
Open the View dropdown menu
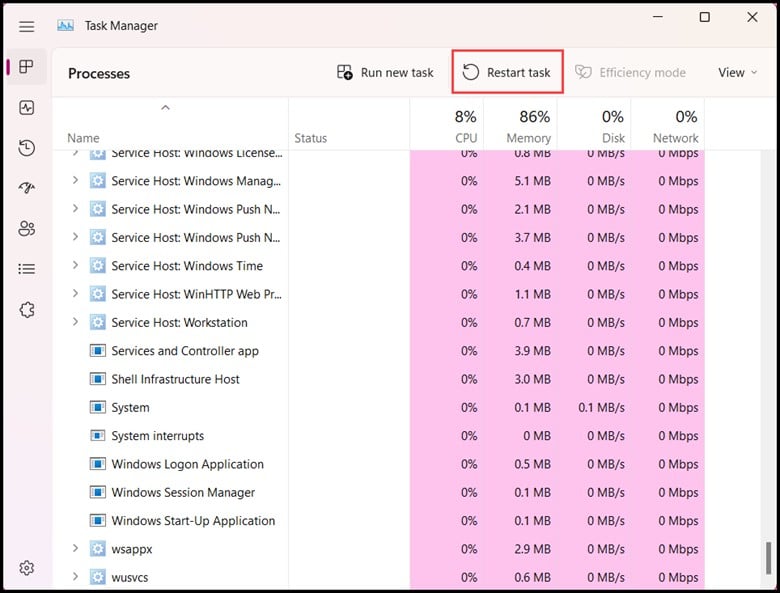737,73
